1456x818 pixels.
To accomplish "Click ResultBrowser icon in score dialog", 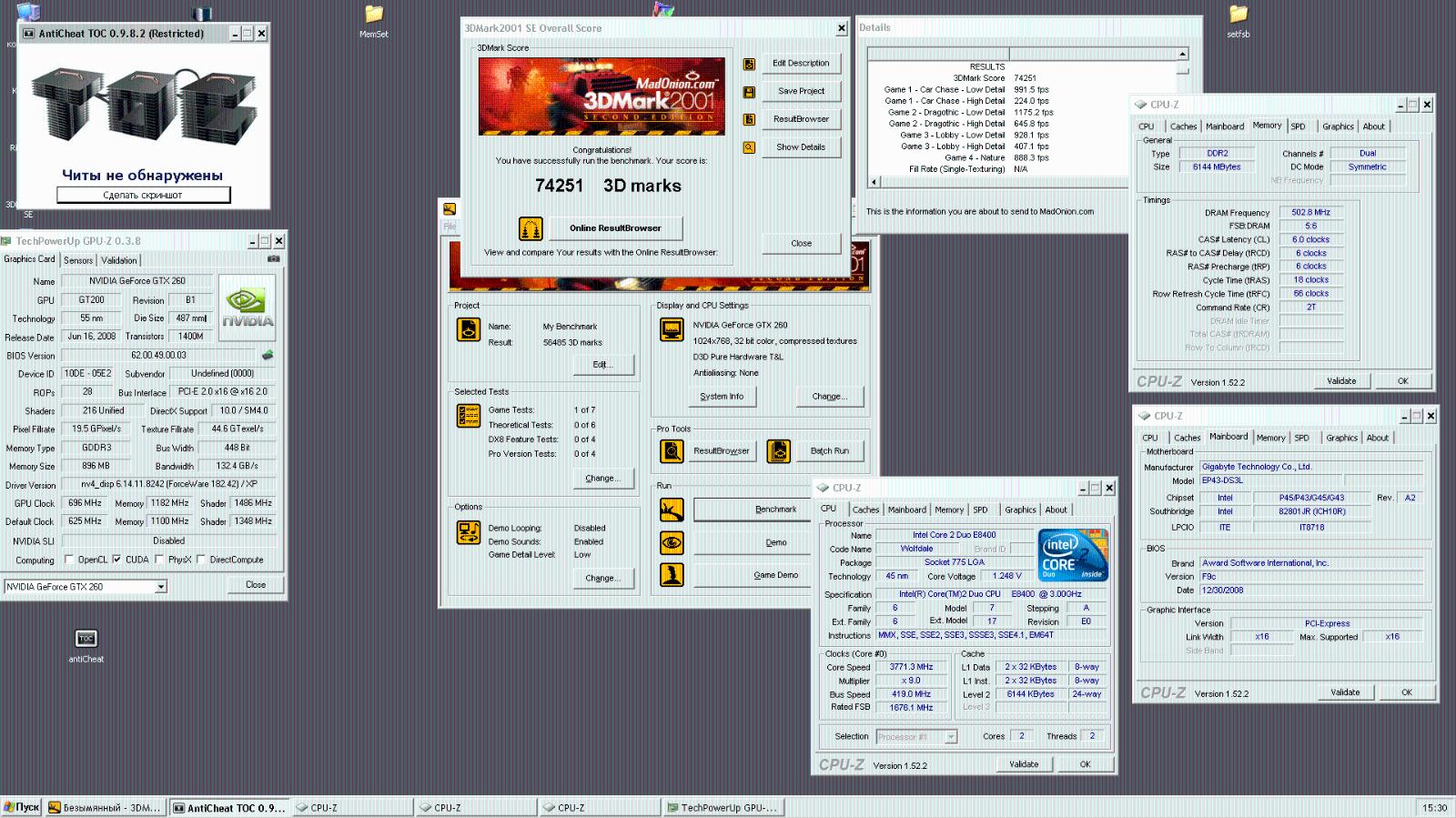I will (x=749, y=119).
